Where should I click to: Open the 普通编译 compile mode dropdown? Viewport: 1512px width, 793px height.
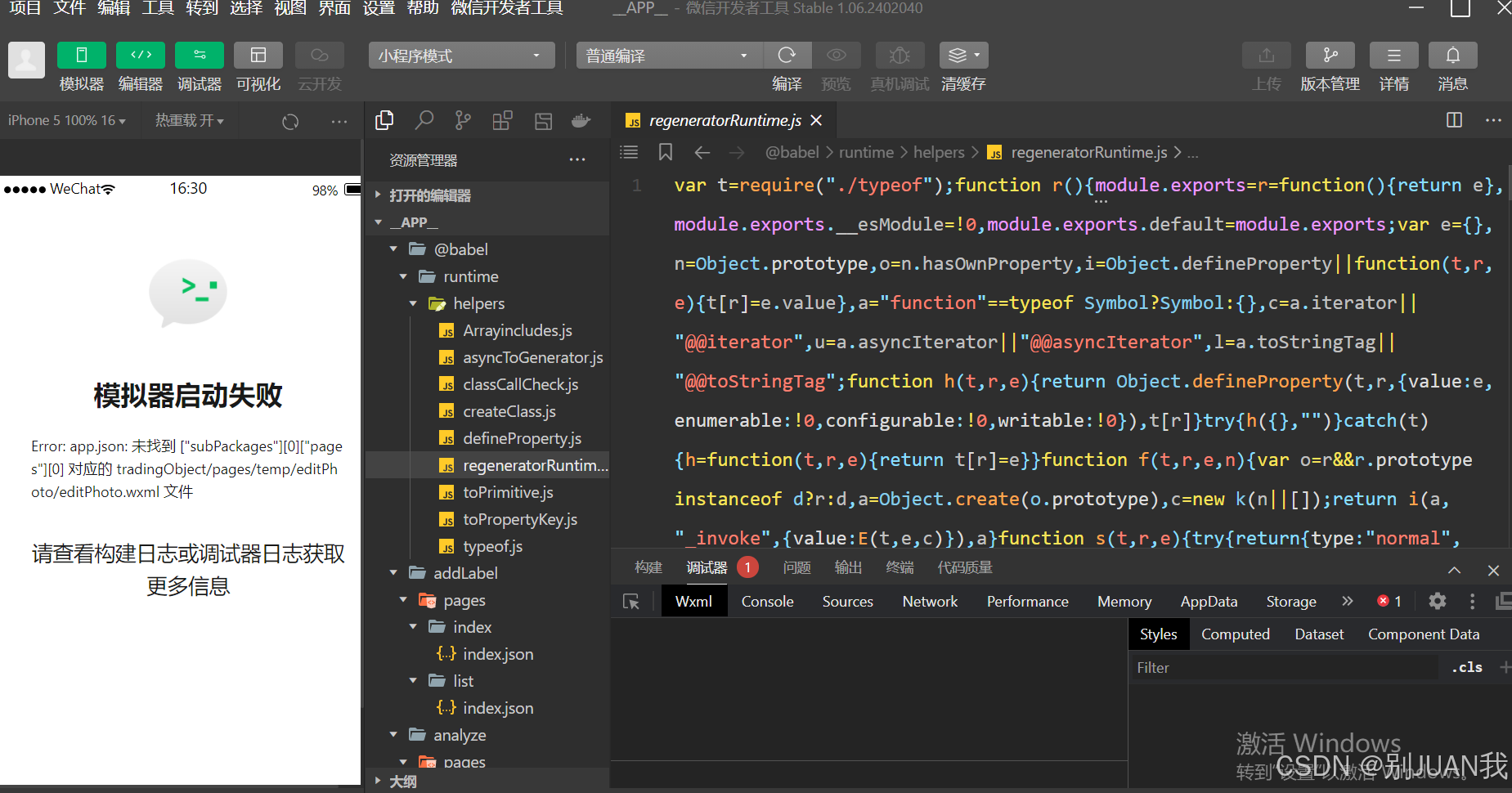point(670,56)
